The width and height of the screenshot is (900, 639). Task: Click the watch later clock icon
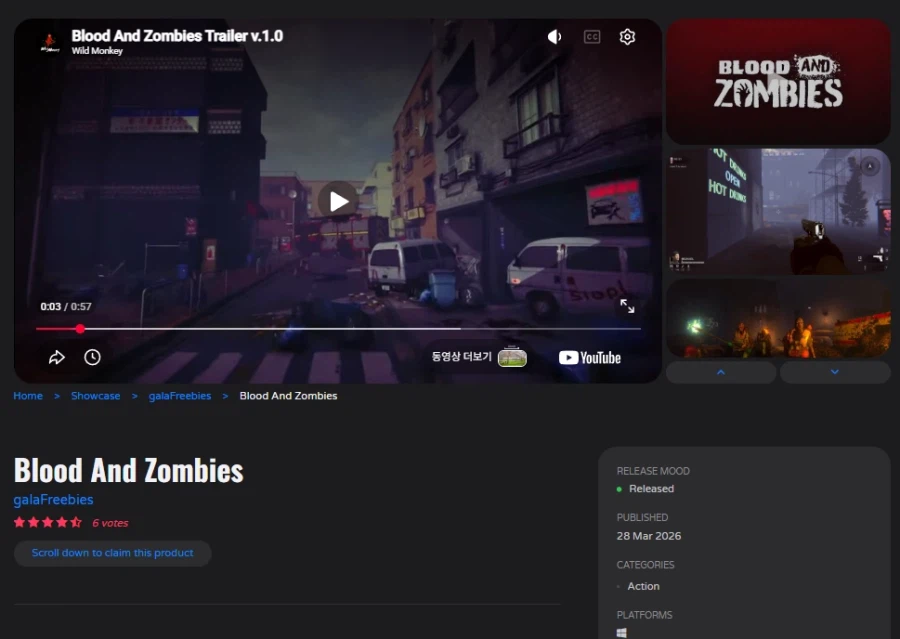click(91, 356)
